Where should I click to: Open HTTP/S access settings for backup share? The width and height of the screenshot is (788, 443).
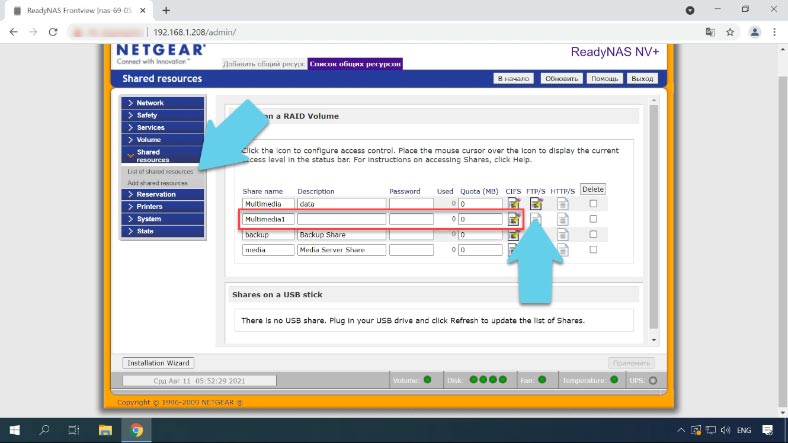[562, 235]
